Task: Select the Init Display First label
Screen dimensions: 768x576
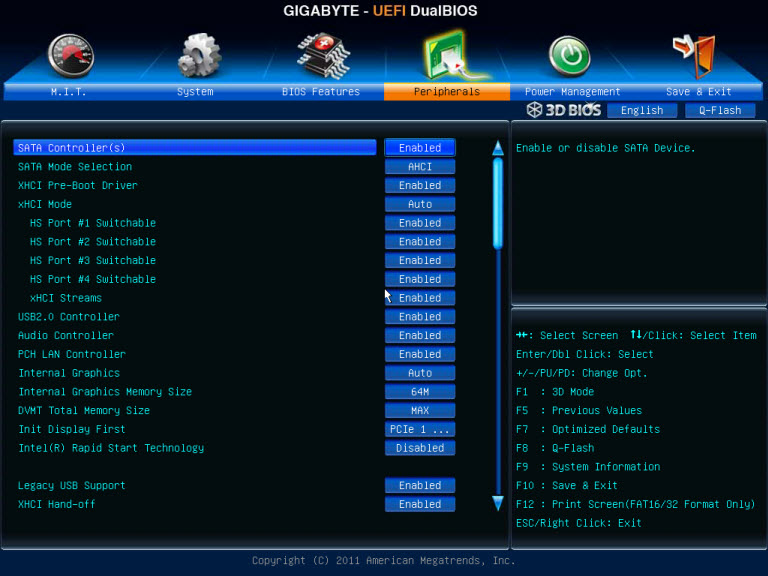Action: (x=72, y=429)
